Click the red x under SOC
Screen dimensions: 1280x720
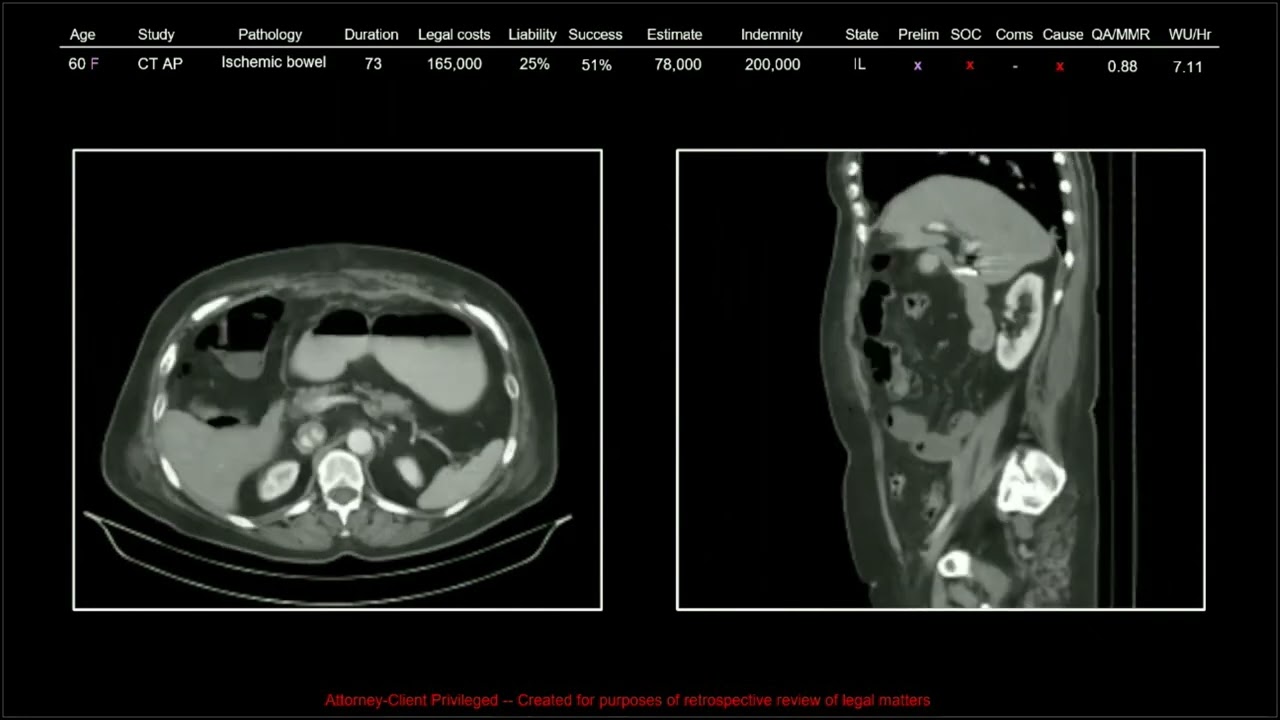[x=969, y=66]
